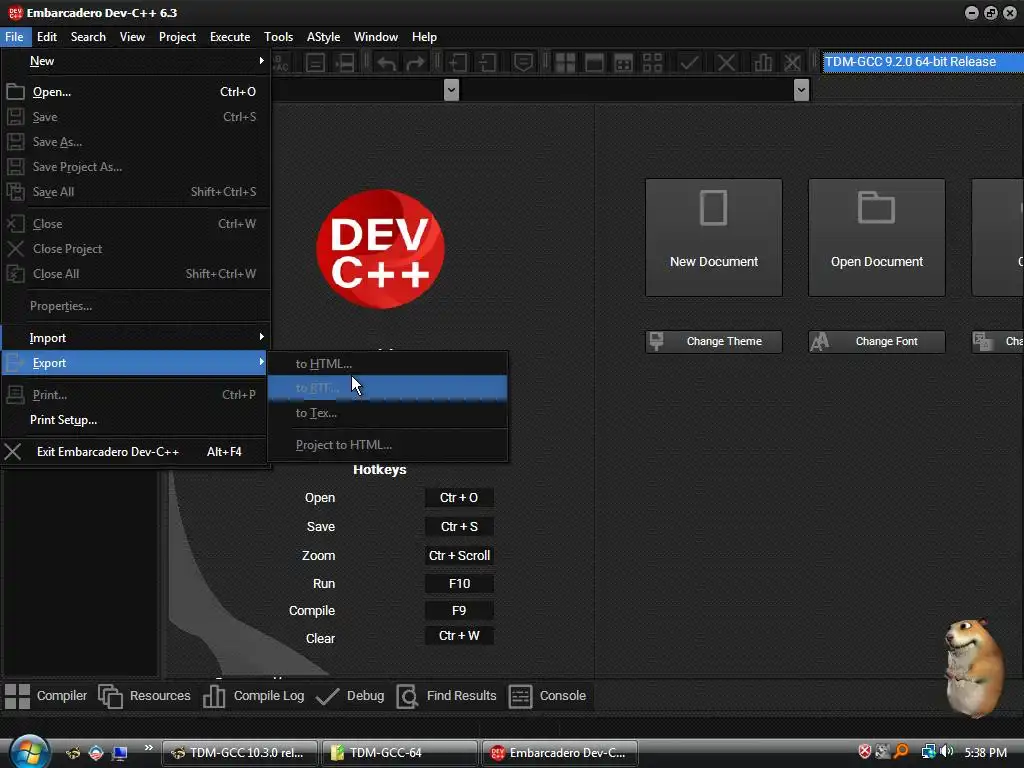The width and height of the screenshot is (1024, 768).
Task: Click the Run window-shaped toolbar icon
Action: tap(594, 63)
